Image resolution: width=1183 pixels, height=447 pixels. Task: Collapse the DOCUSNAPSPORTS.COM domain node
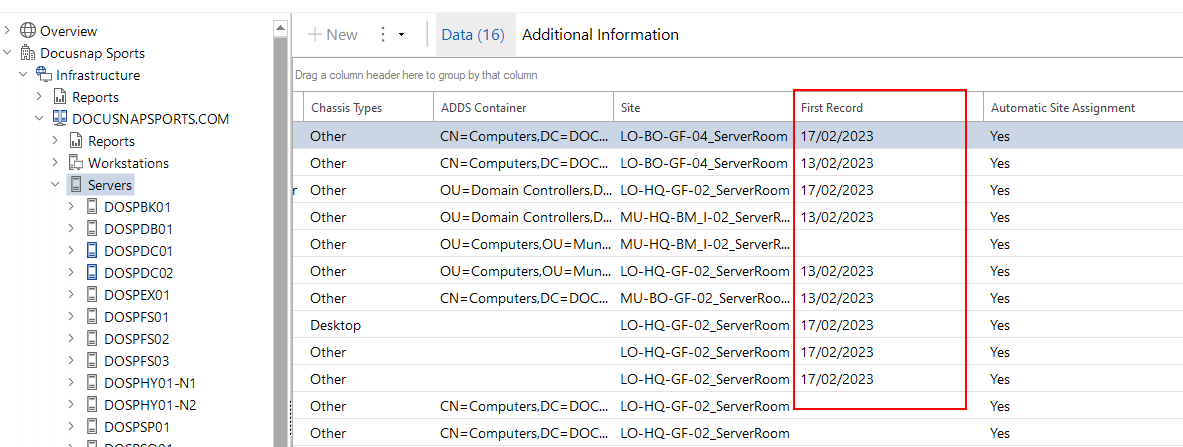[39, 119]
